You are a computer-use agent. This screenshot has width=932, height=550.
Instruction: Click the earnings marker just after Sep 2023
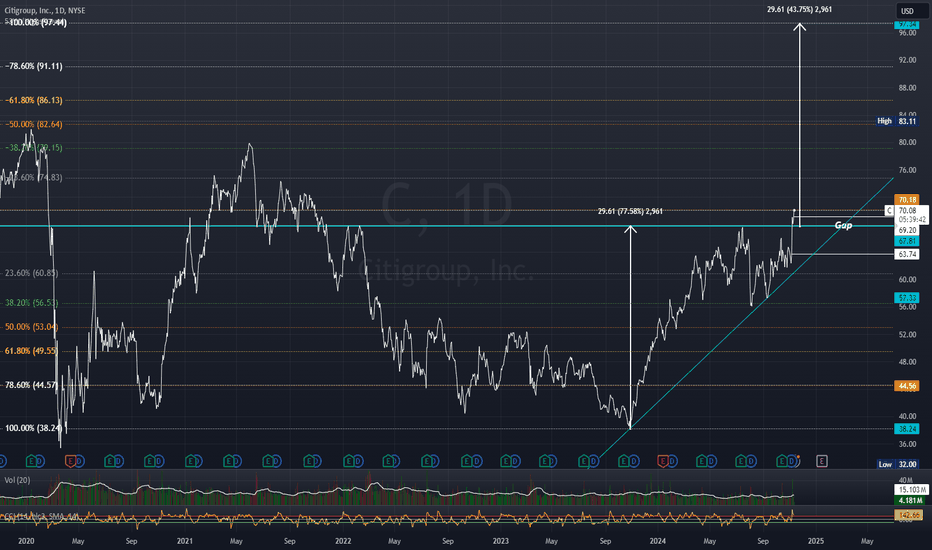[624, 461]
